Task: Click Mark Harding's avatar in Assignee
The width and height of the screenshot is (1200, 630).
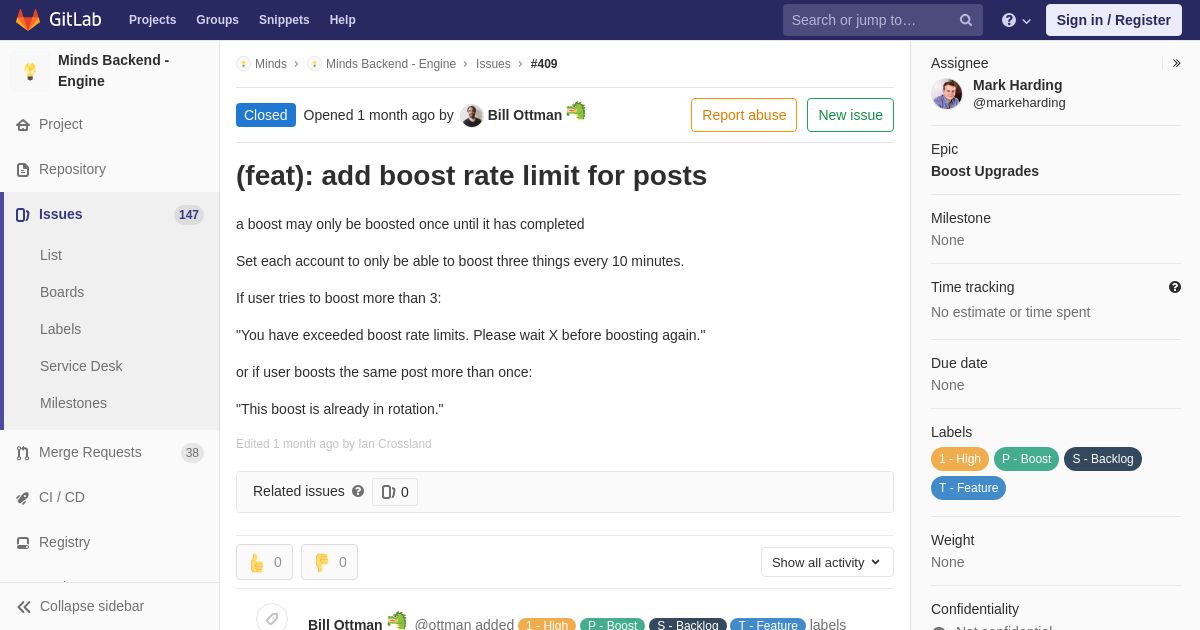Action: [x=947, y=94]
